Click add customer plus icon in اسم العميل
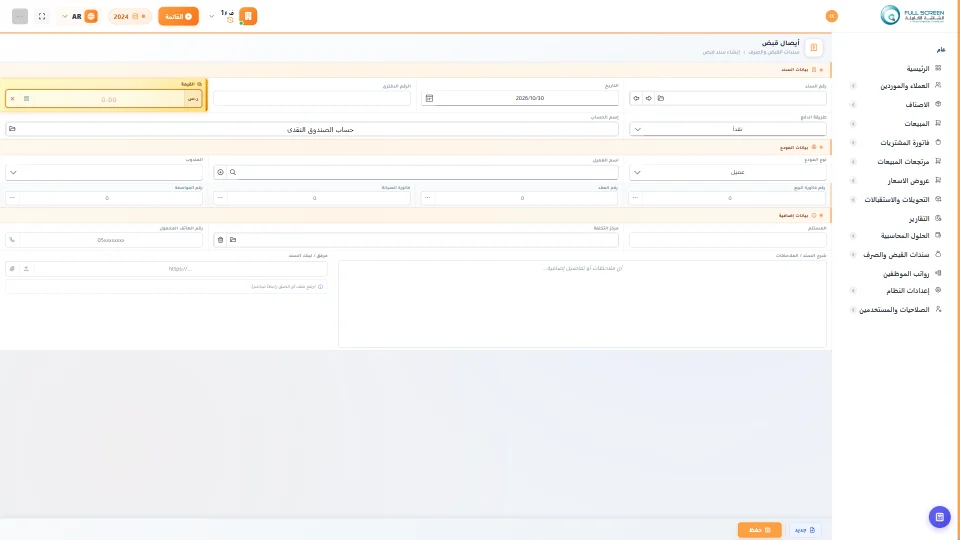 click(220, 172)
